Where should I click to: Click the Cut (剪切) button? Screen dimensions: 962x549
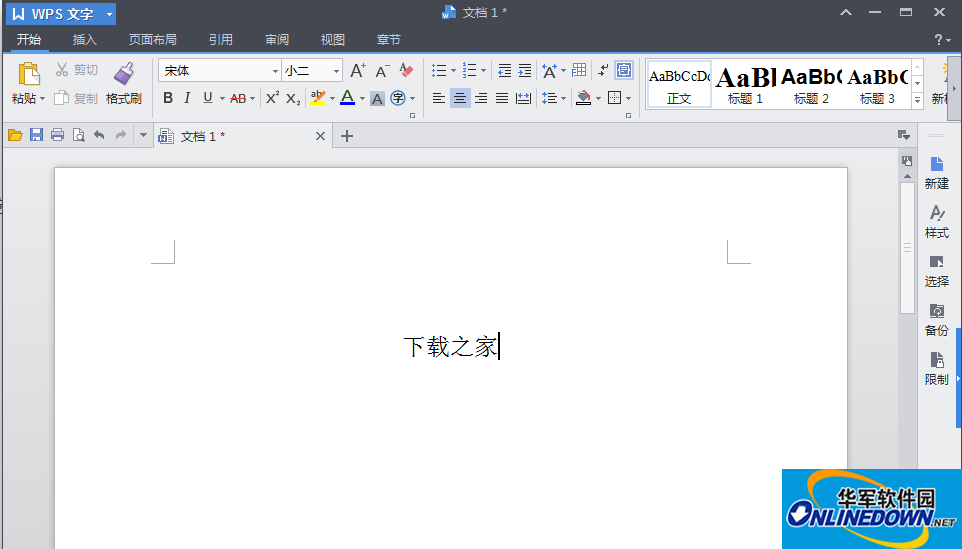point(77,70)
